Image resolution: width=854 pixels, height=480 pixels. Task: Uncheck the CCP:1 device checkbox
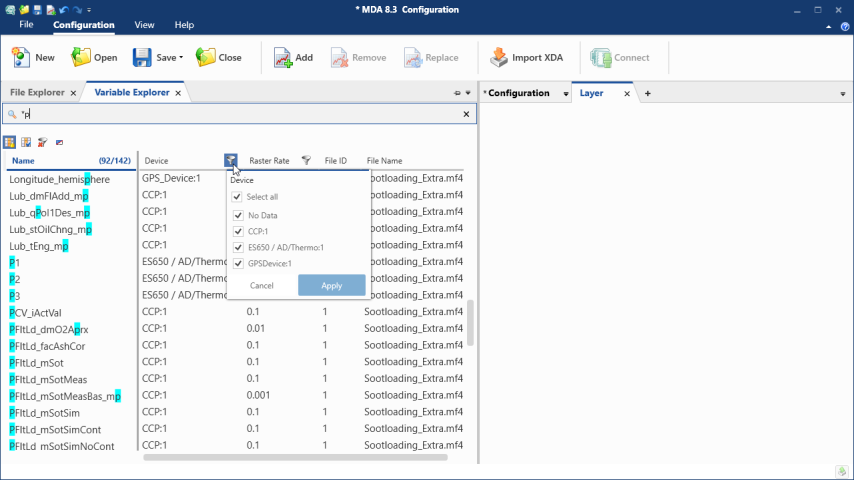coord(238,231)
